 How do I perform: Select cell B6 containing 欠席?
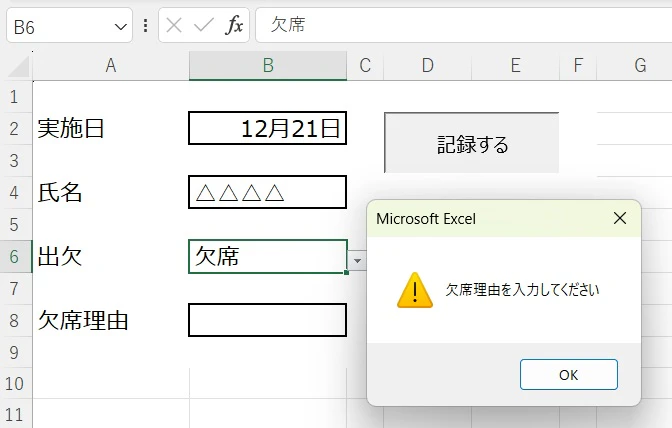coord(267,256)
